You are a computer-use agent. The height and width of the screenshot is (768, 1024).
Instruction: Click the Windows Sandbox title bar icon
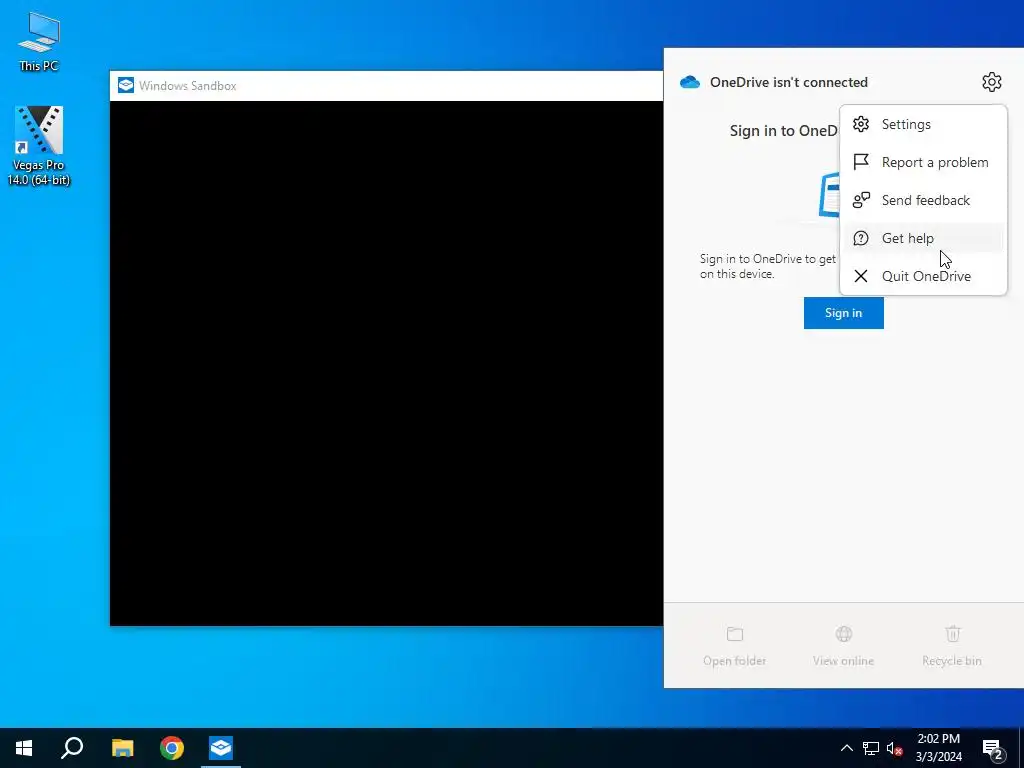[125, 86]
